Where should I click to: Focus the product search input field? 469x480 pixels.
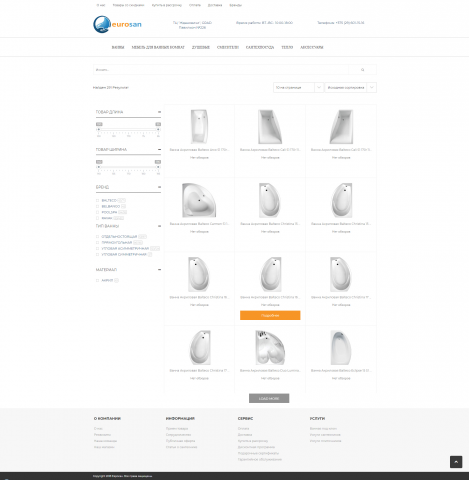pyautogui.click(x=221, y=70)
